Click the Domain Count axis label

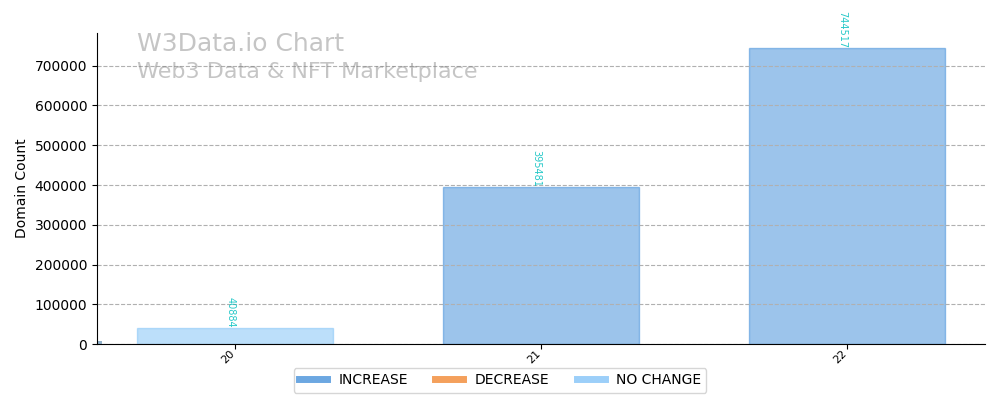pos(21,188)
